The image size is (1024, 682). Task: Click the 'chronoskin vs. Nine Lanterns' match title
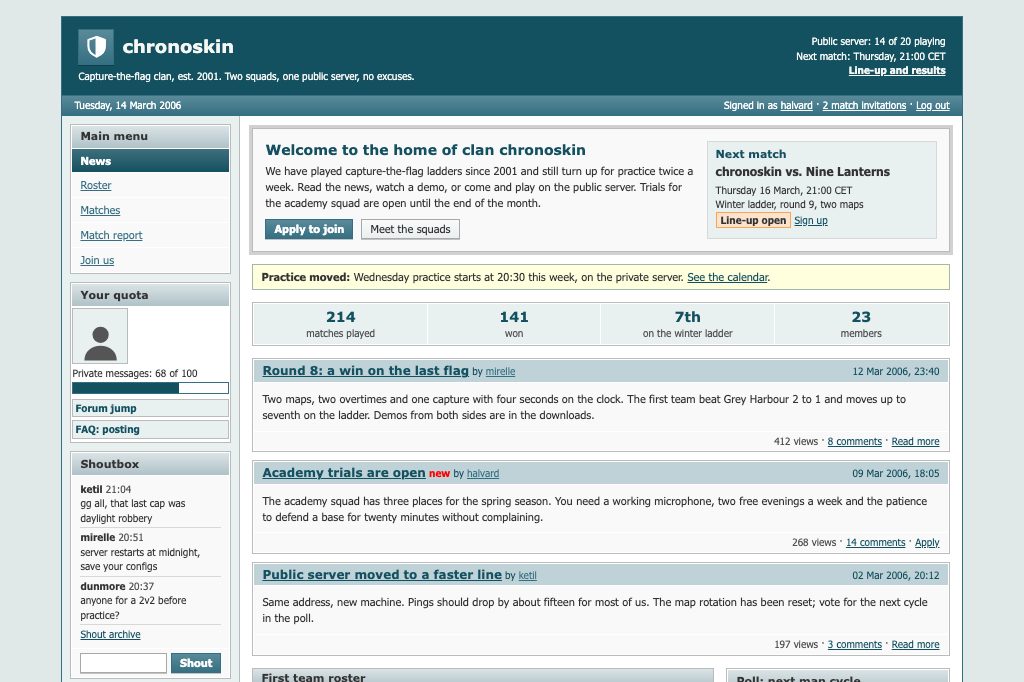(802, 171)
